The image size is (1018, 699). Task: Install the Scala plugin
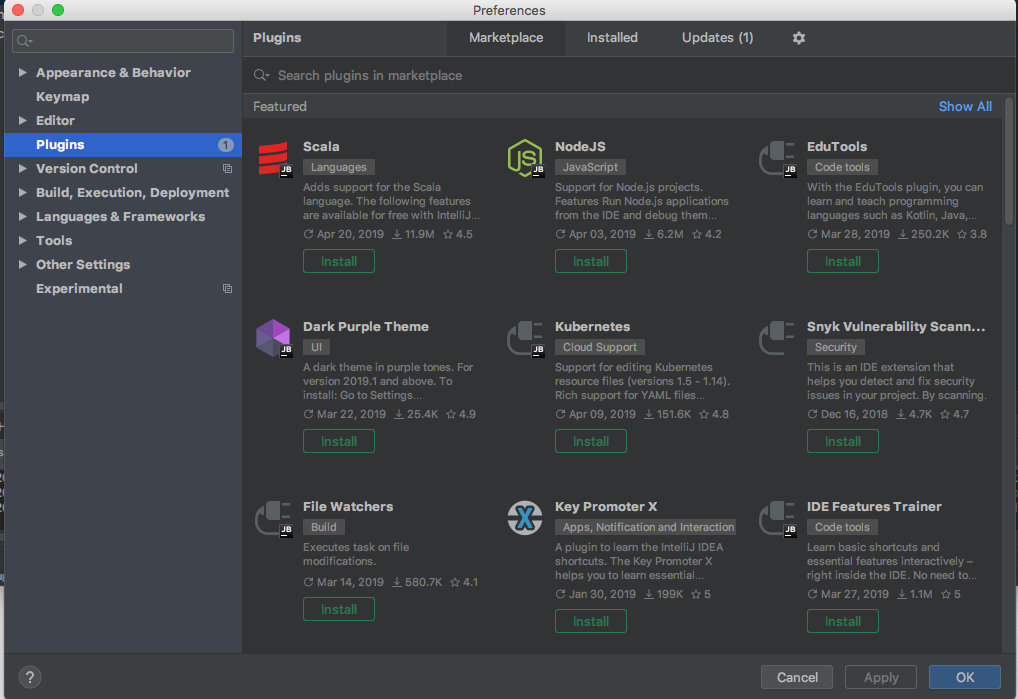(x=338, y=261)
